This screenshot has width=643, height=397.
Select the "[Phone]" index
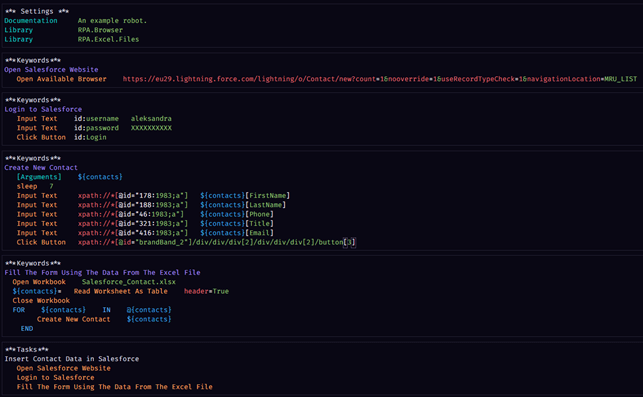click(259, 214)
